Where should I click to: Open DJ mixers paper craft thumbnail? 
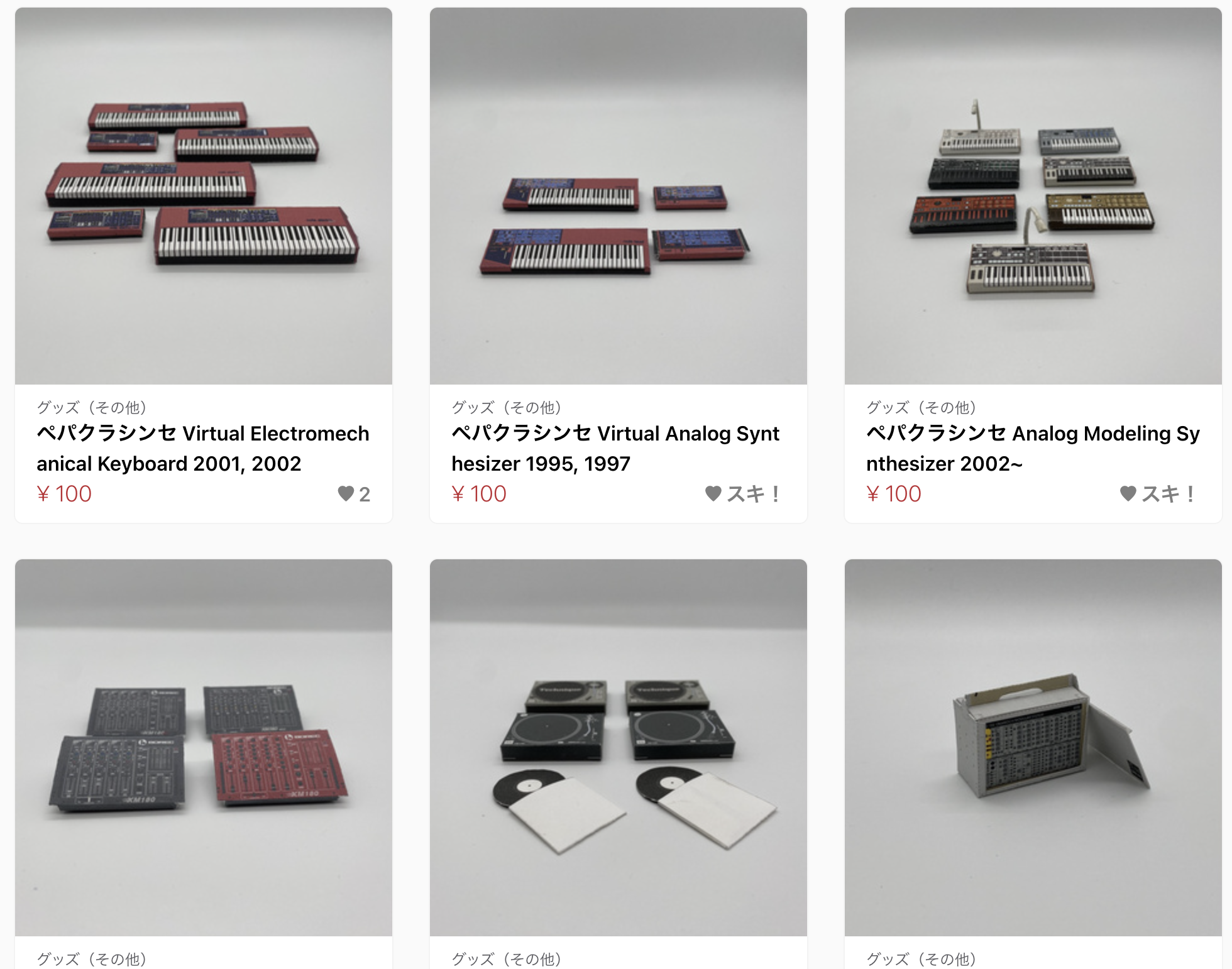pos(204,747)
